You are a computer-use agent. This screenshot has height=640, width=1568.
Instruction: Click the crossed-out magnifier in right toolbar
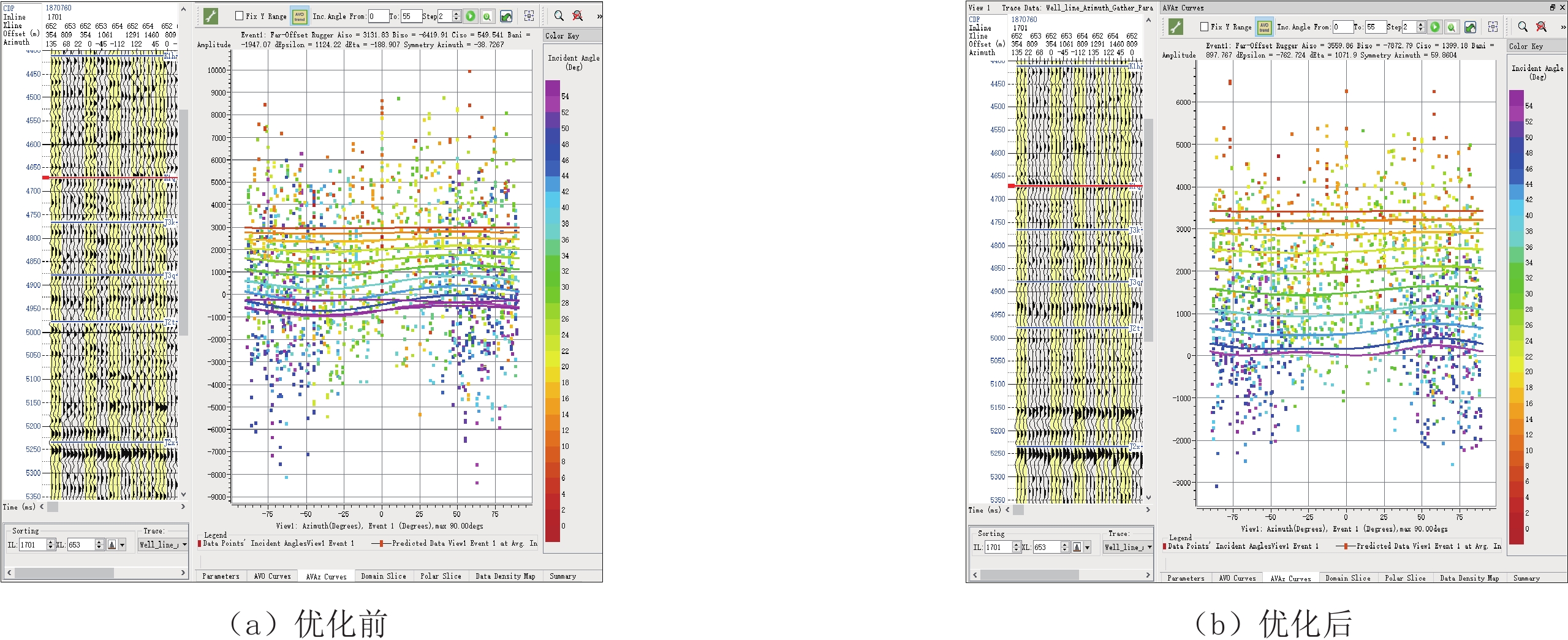tap(1542, 26)
